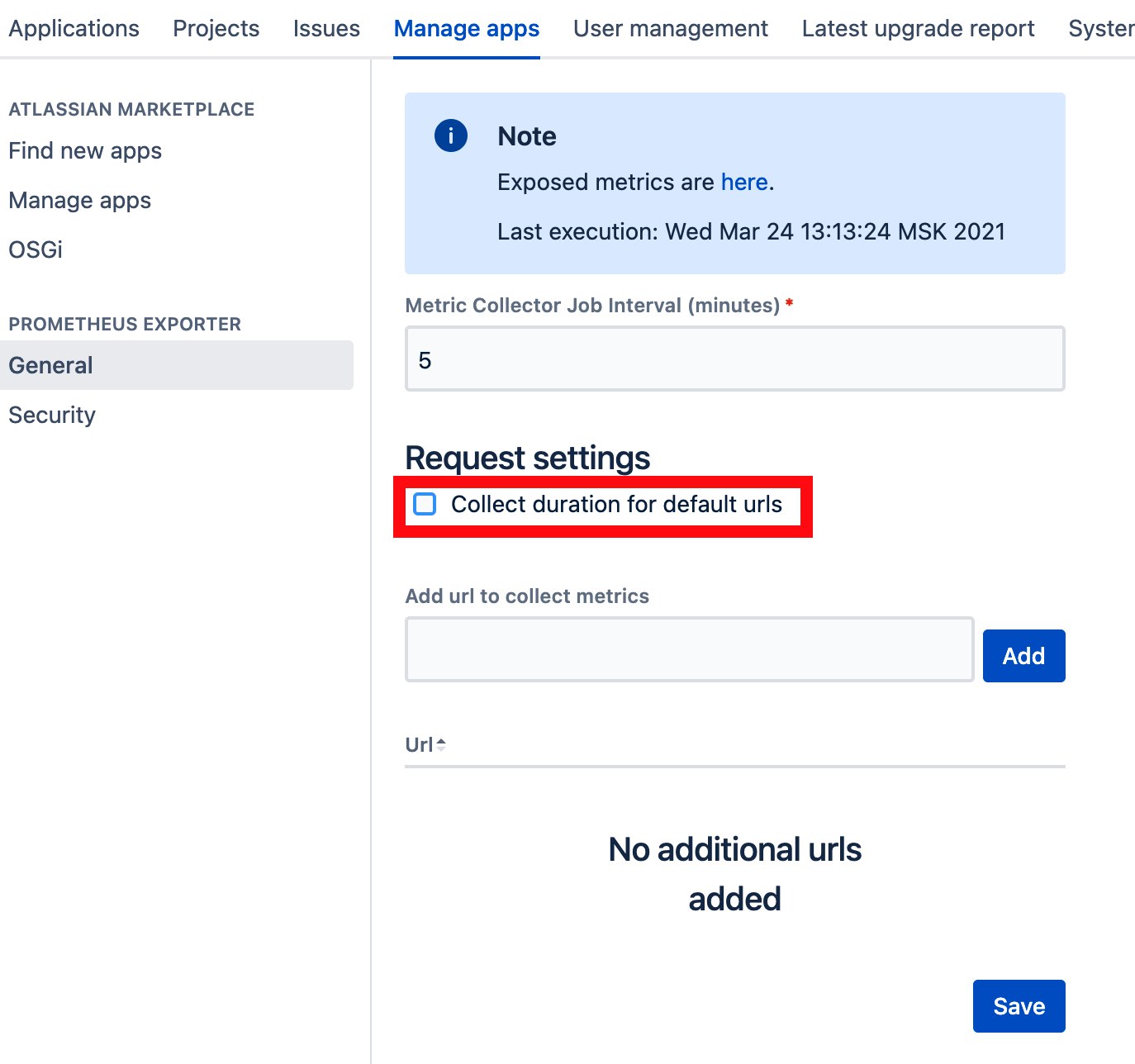Click the Note heading text

[527, 136]
